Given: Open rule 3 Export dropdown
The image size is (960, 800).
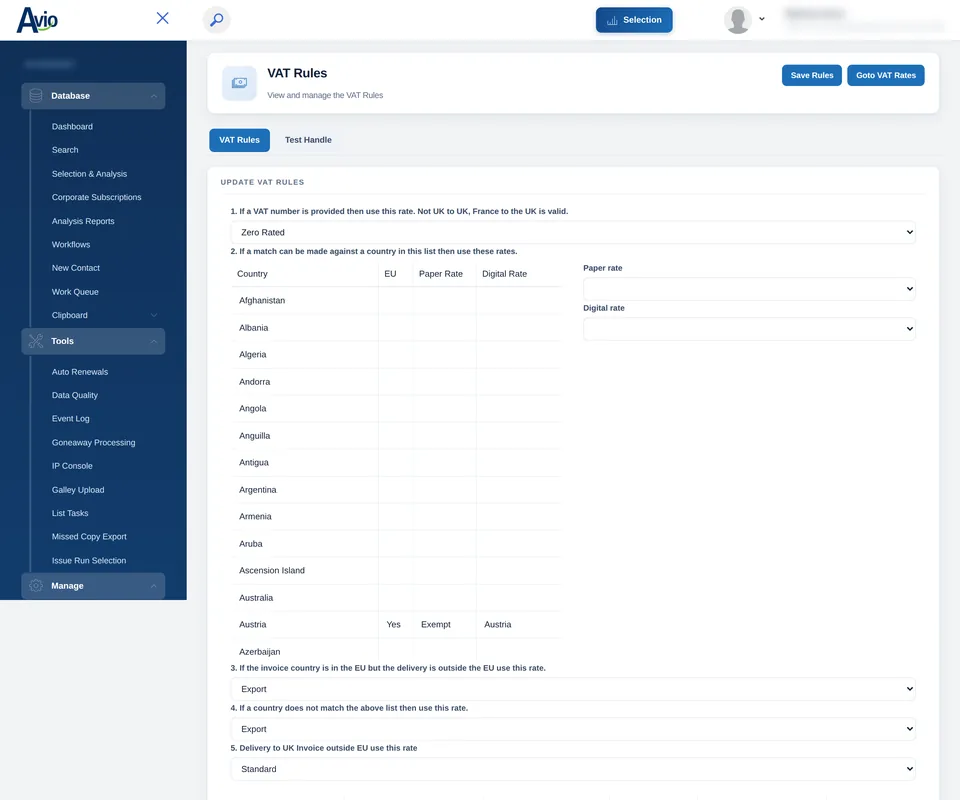Looking at the screenshot, I should [572, 689].
